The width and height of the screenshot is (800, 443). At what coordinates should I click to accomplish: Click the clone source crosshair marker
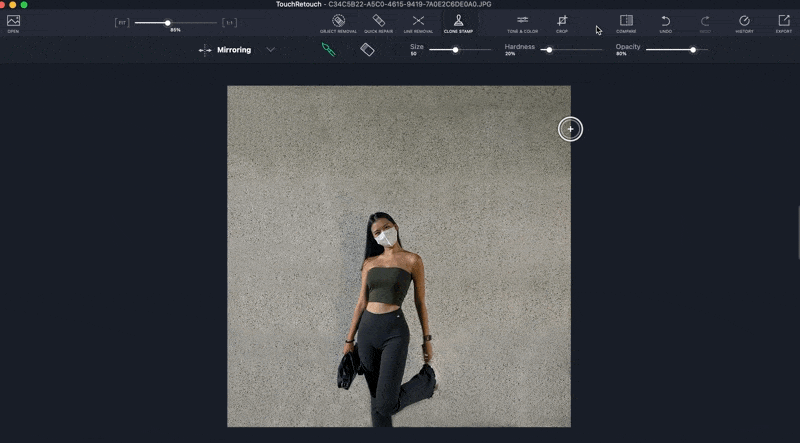coord(570,129)
